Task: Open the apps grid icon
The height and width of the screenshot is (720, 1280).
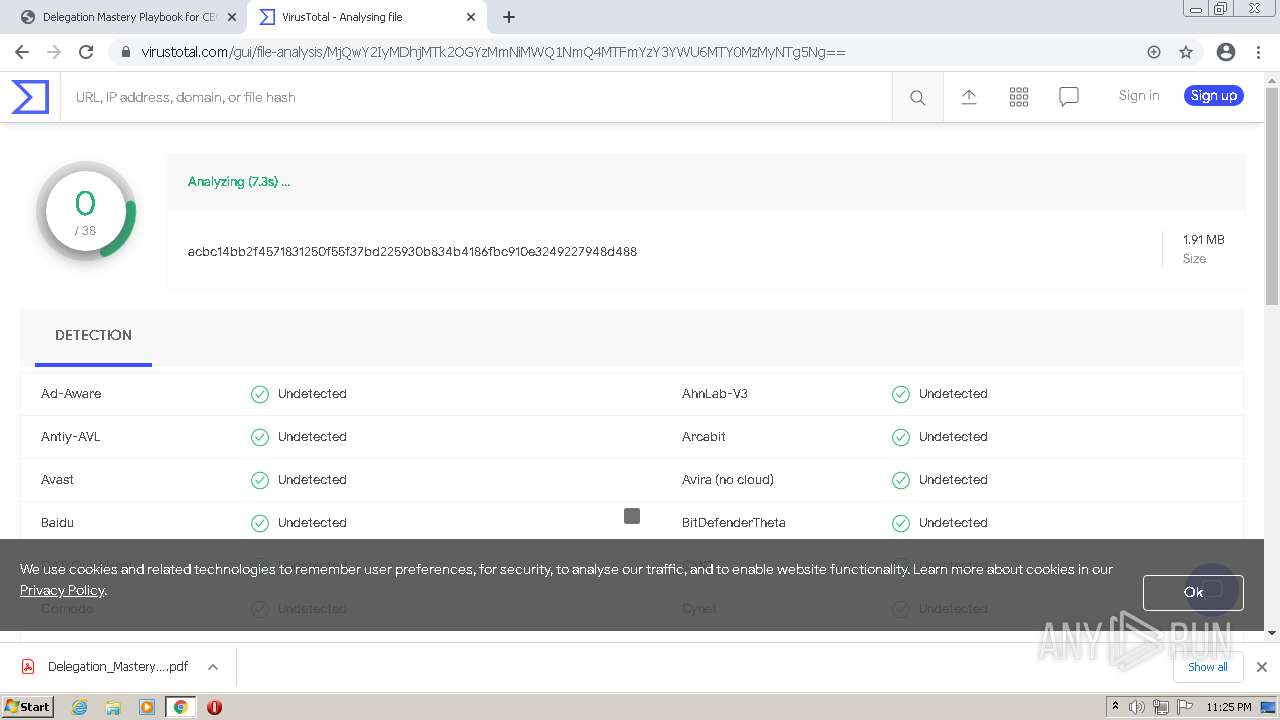Action: pyautogui.click(x=1018, y=96)
